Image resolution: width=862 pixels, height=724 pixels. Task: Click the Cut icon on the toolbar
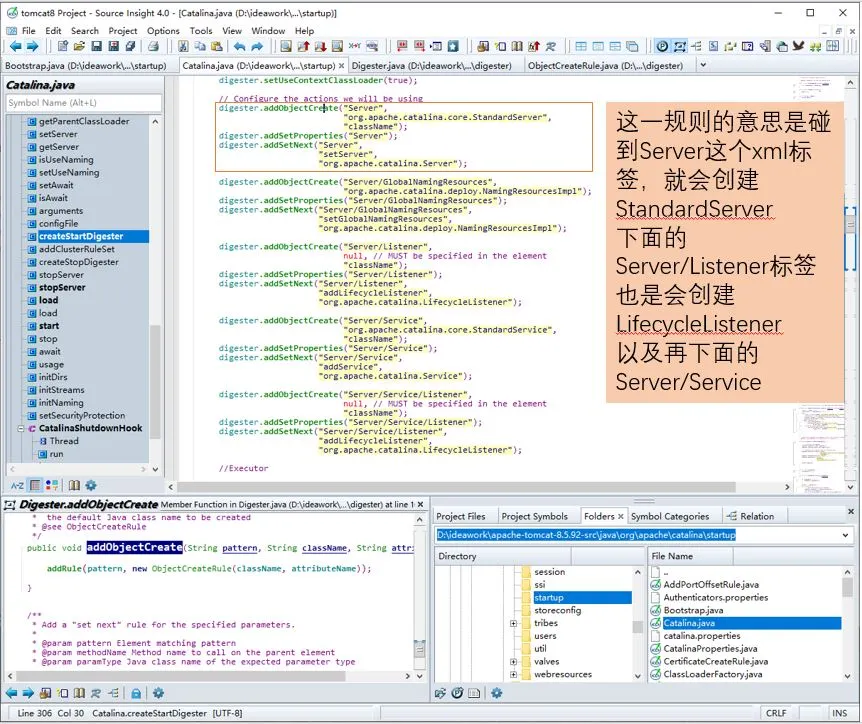tap(185, 46)
